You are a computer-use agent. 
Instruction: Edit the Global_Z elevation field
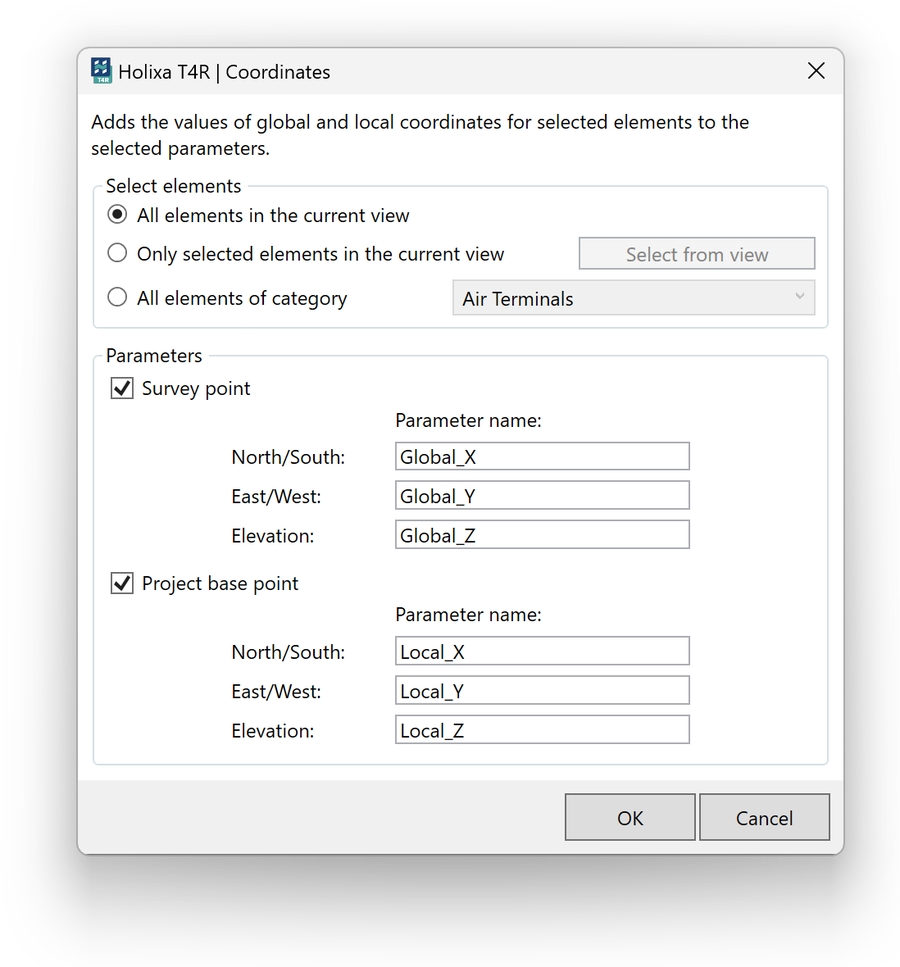click(x=542, y=535)
